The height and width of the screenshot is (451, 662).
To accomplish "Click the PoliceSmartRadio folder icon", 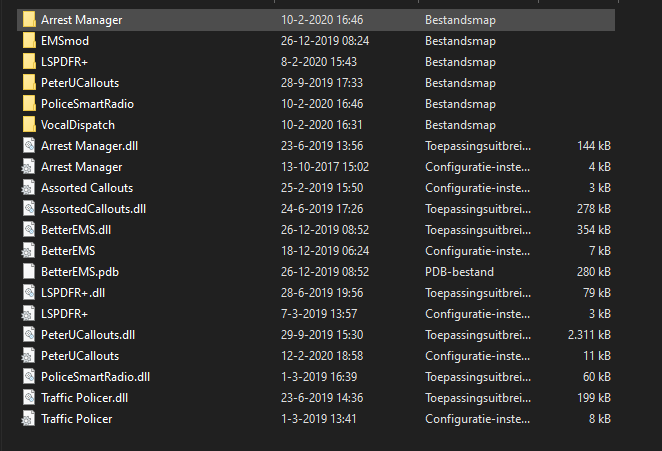I will tap(29, 104).
